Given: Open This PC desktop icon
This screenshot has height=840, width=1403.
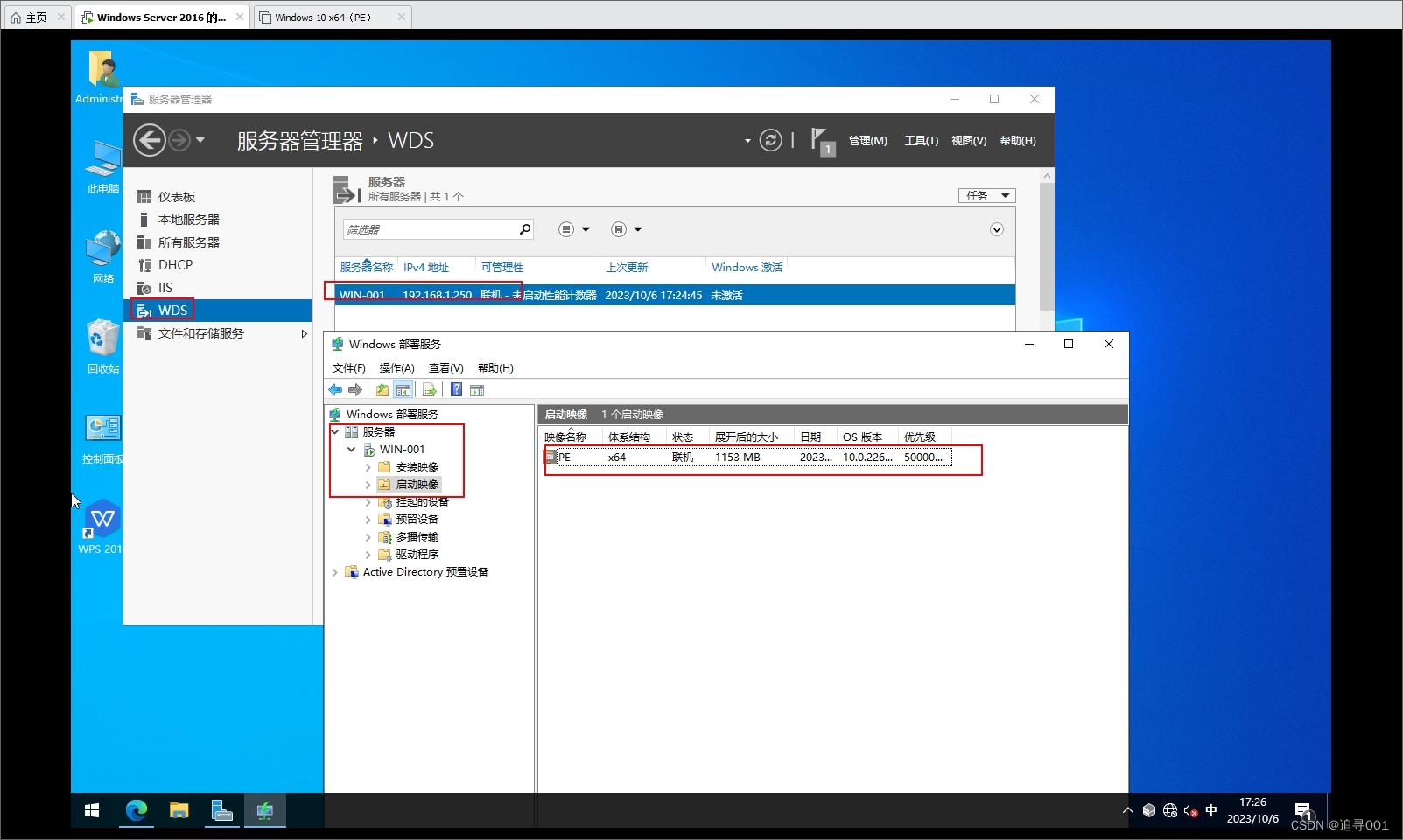Looking at the screenshot, I should [x=102, y=166].
